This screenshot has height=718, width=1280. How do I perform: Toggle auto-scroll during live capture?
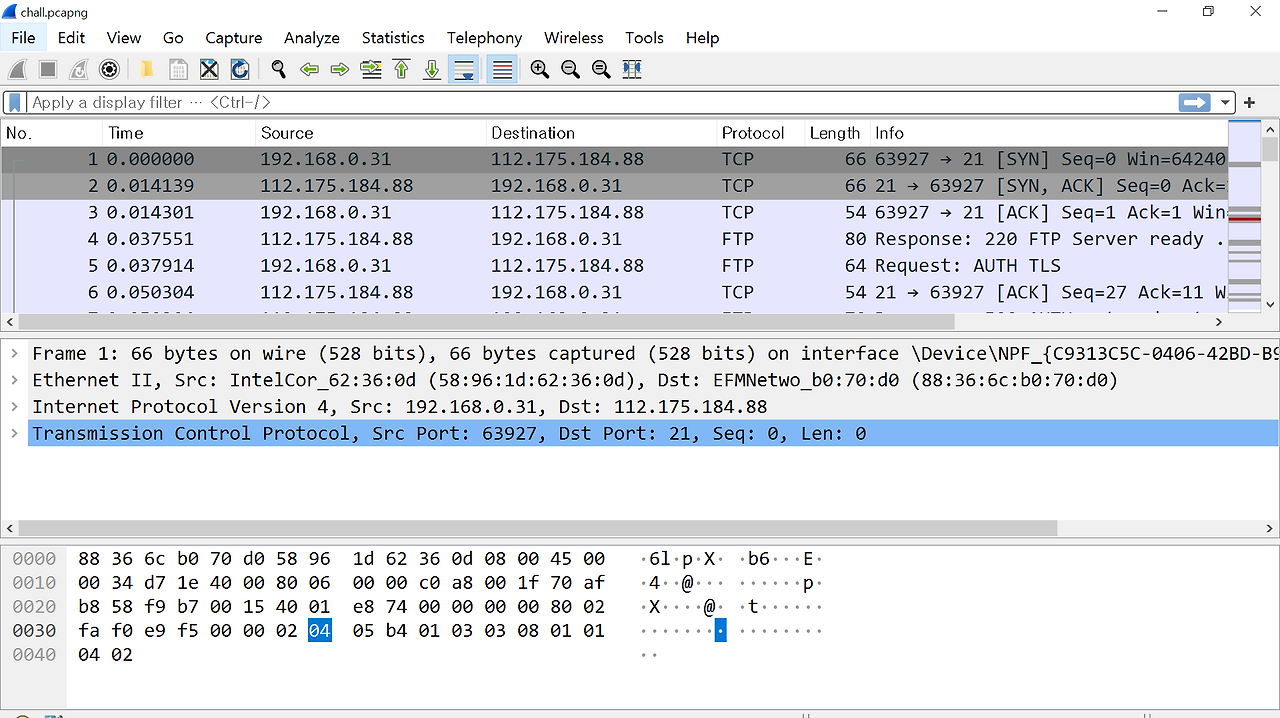point(463,69)
